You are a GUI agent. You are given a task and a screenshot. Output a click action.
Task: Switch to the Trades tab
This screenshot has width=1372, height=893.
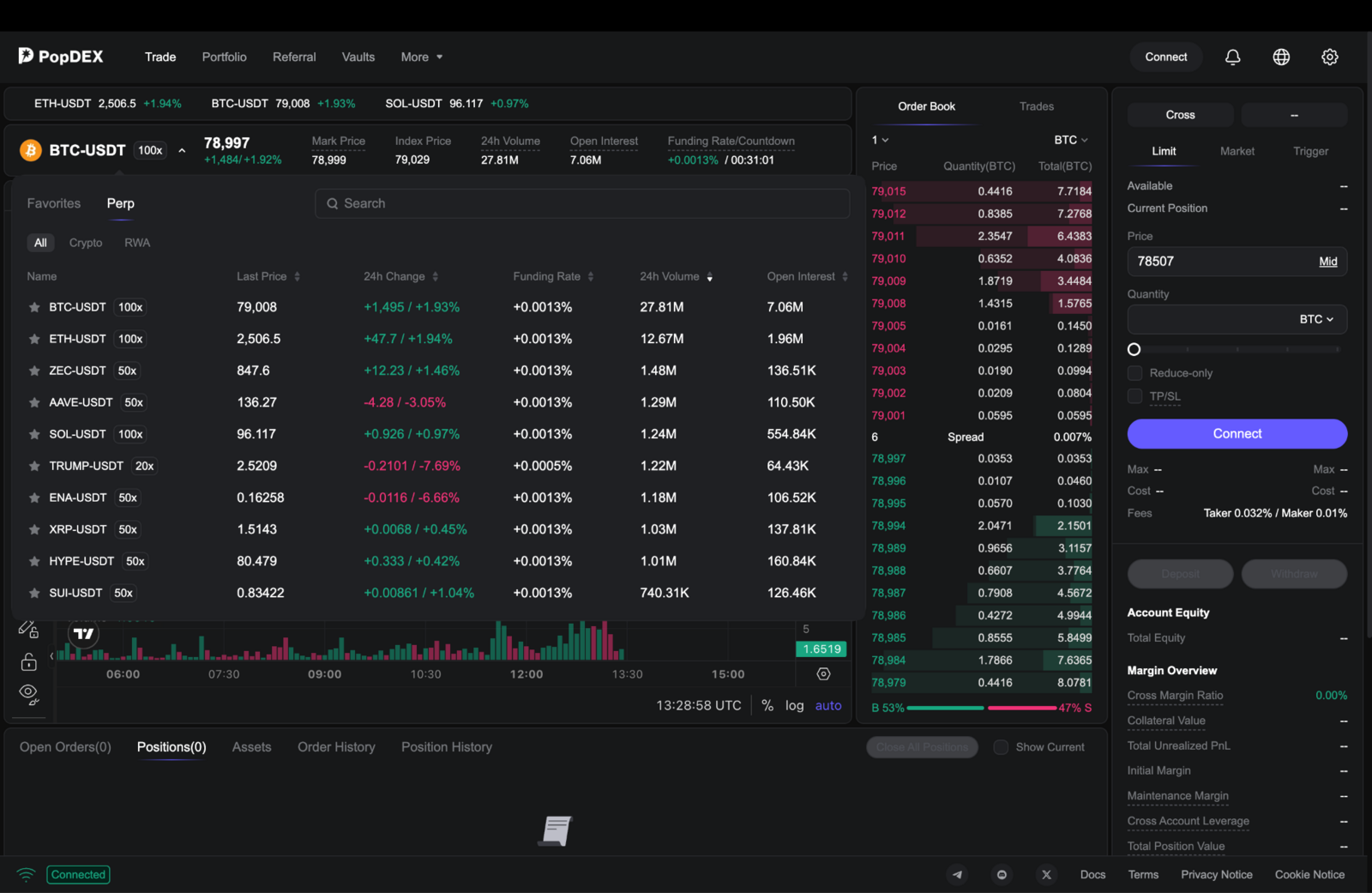tap(1037, 106)
